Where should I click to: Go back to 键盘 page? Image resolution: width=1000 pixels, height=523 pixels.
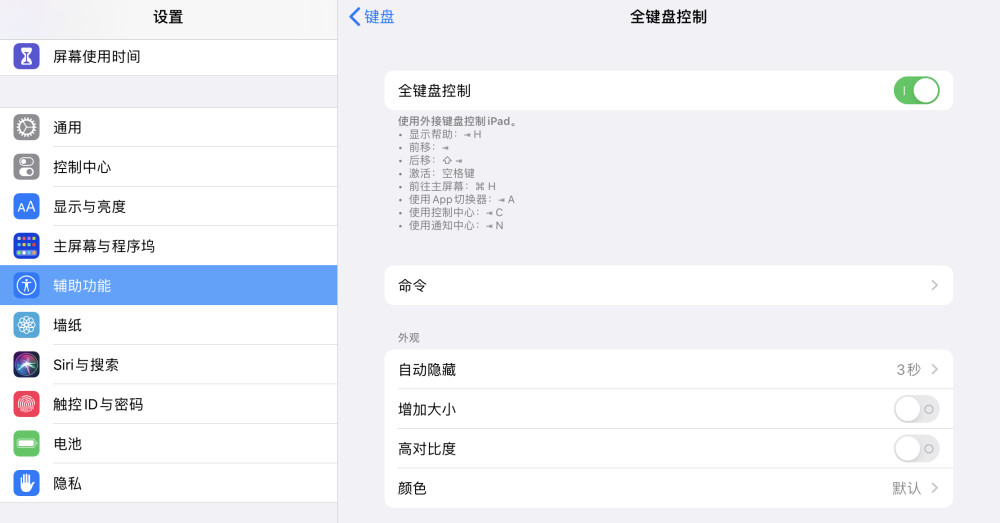pos(372,17)
